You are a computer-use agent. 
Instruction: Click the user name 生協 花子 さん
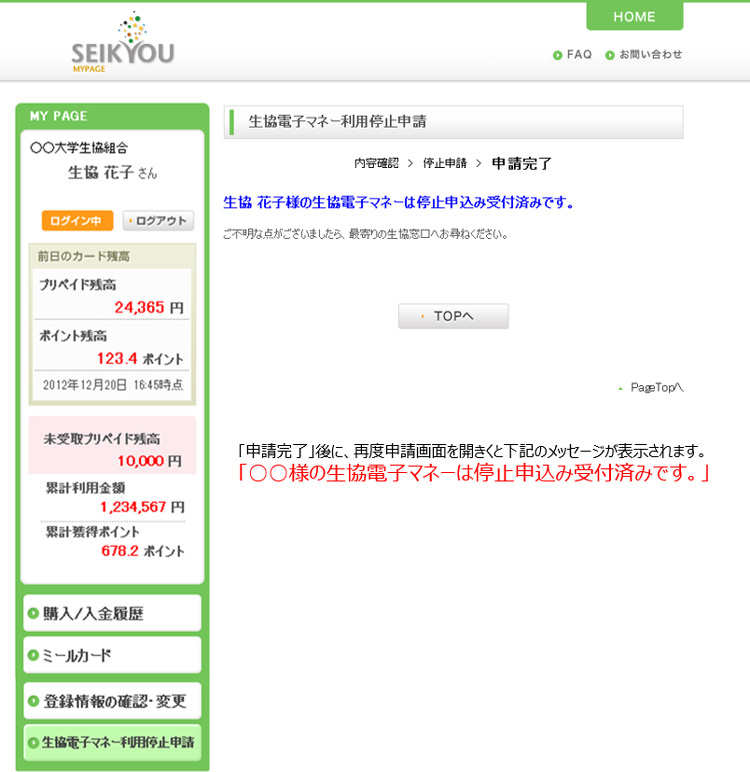click(113, 172)
